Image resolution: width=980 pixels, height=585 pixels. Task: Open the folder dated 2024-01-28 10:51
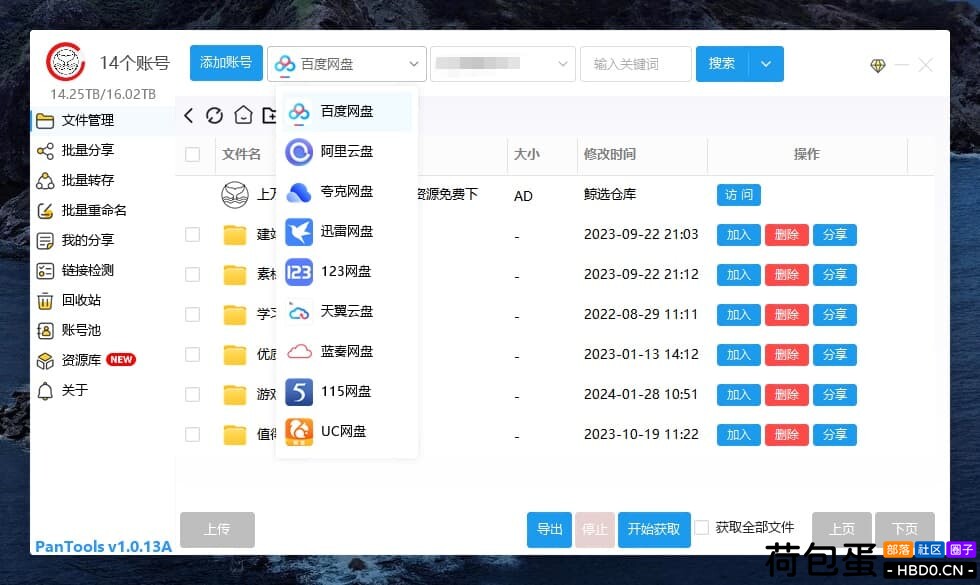coord(235,394)
